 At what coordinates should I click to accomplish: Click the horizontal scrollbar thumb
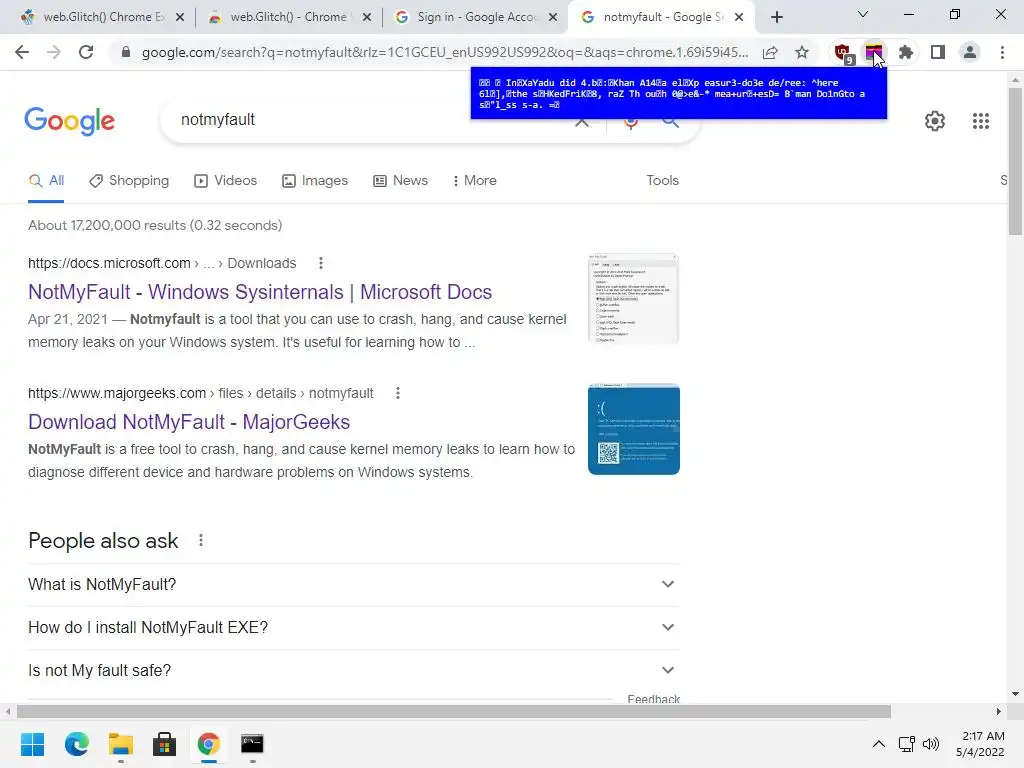click(454, 711)
